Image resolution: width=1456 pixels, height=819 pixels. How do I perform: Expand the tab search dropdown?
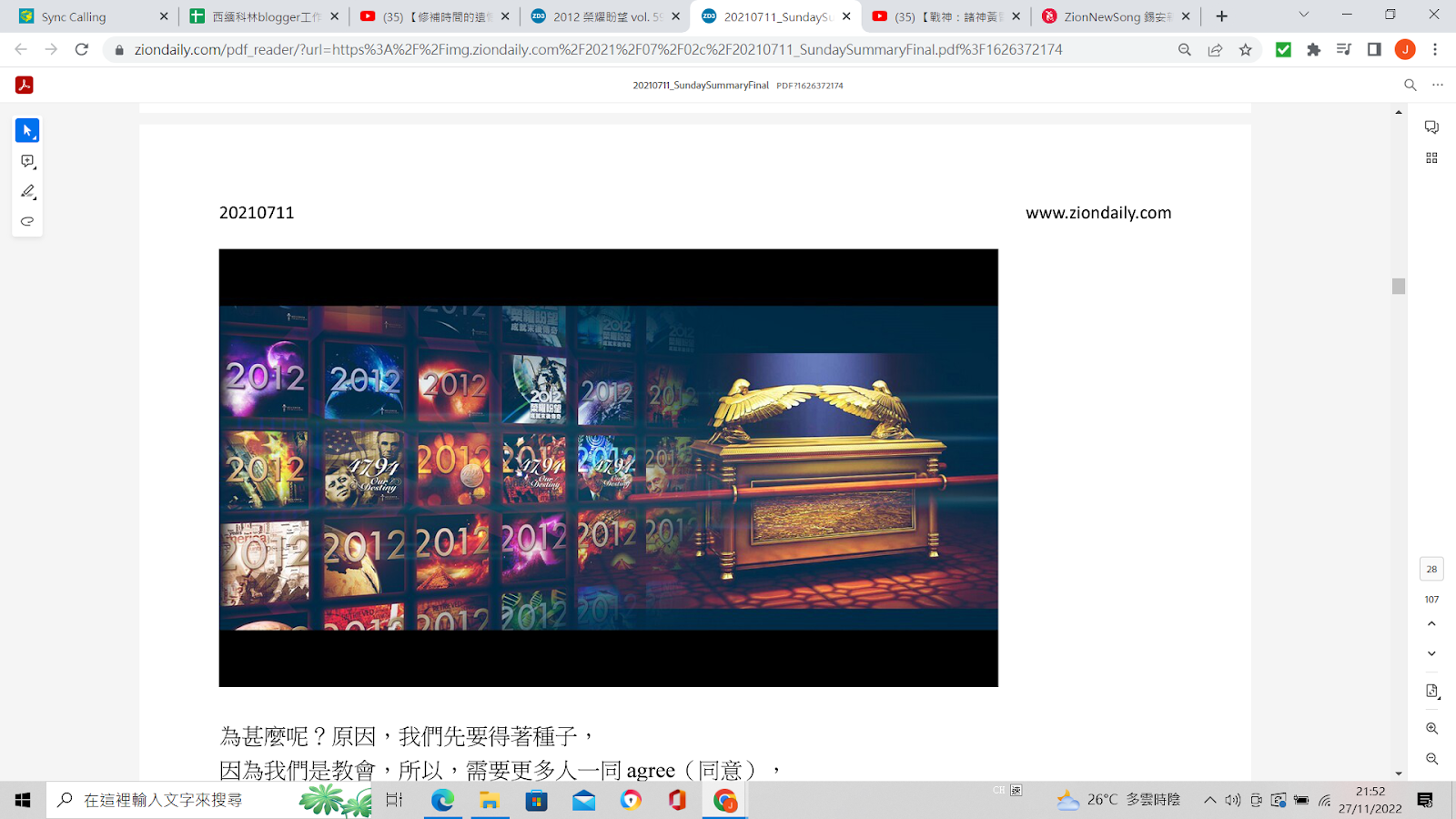coord(1303,15)
